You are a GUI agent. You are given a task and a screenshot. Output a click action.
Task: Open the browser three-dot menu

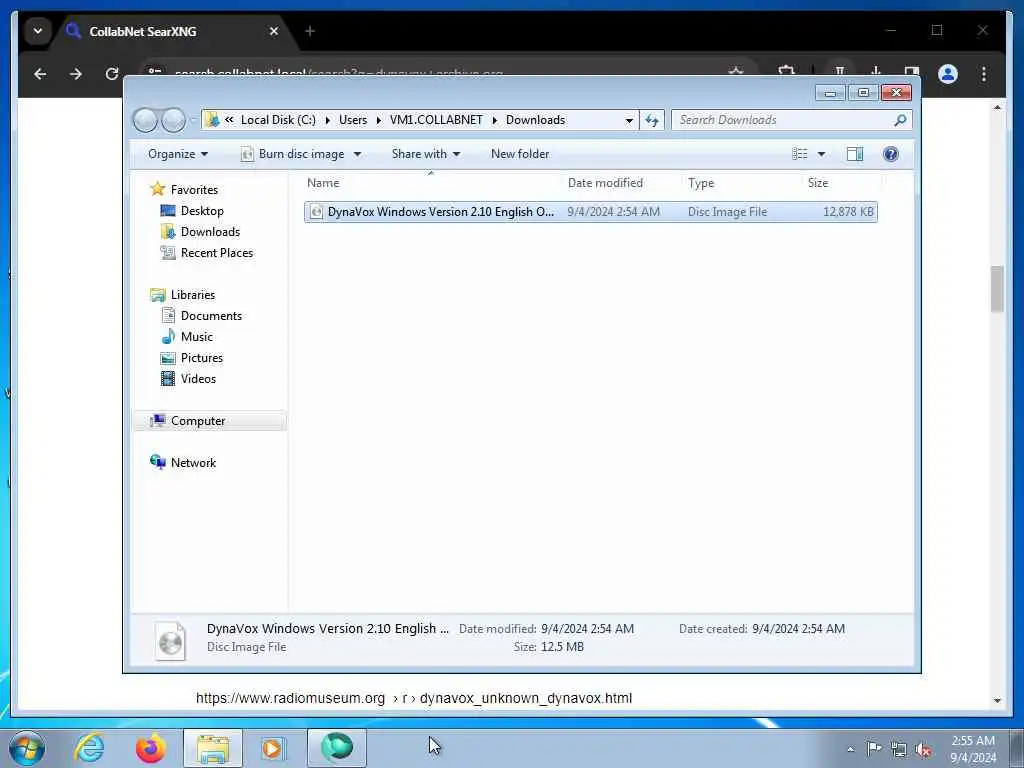click(x=984, y=74)
